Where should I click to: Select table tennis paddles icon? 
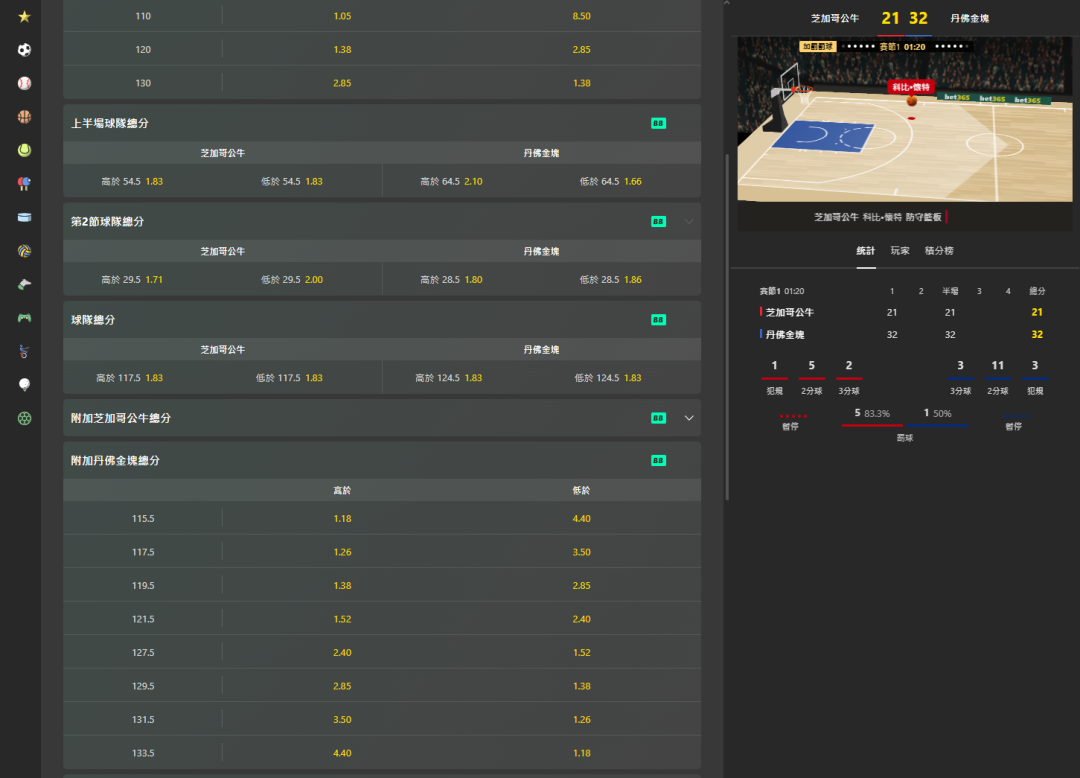(x=24, y=184)
